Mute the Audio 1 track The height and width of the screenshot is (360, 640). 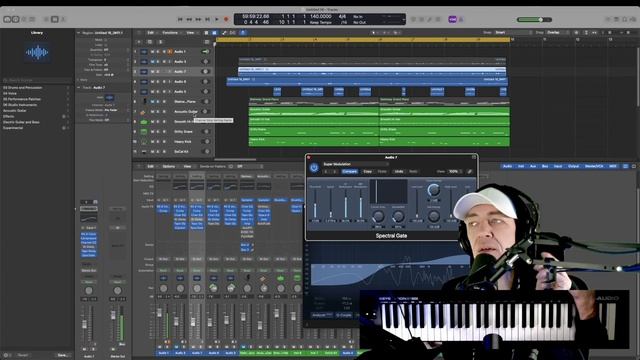pyautogui.click(x=152, y=51)
